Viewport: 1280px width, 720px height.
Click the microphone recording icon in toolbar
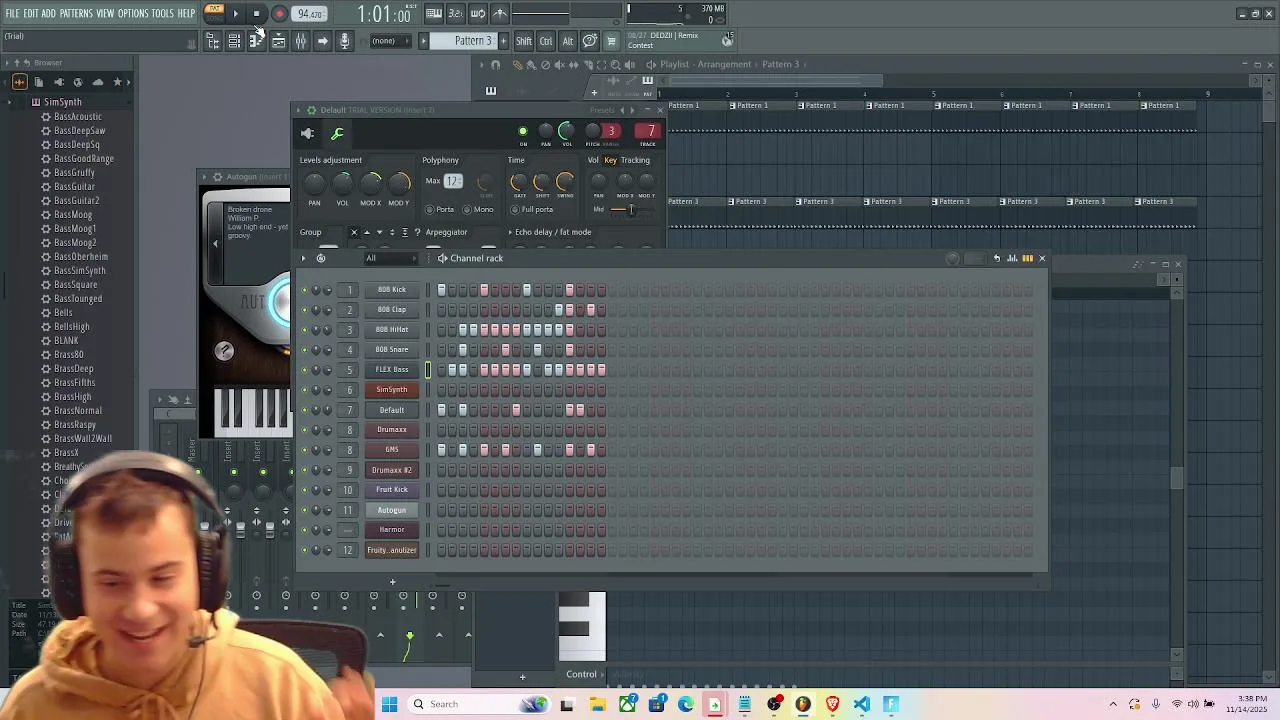(x=344, y=41)
